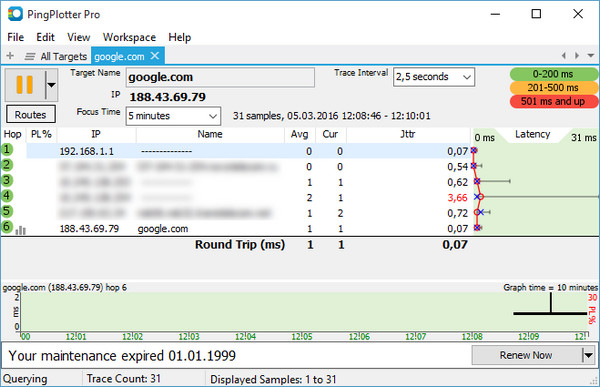Screen dimensions: 600x387
Task: Click the PL% column header
Action: click(41, 134)
